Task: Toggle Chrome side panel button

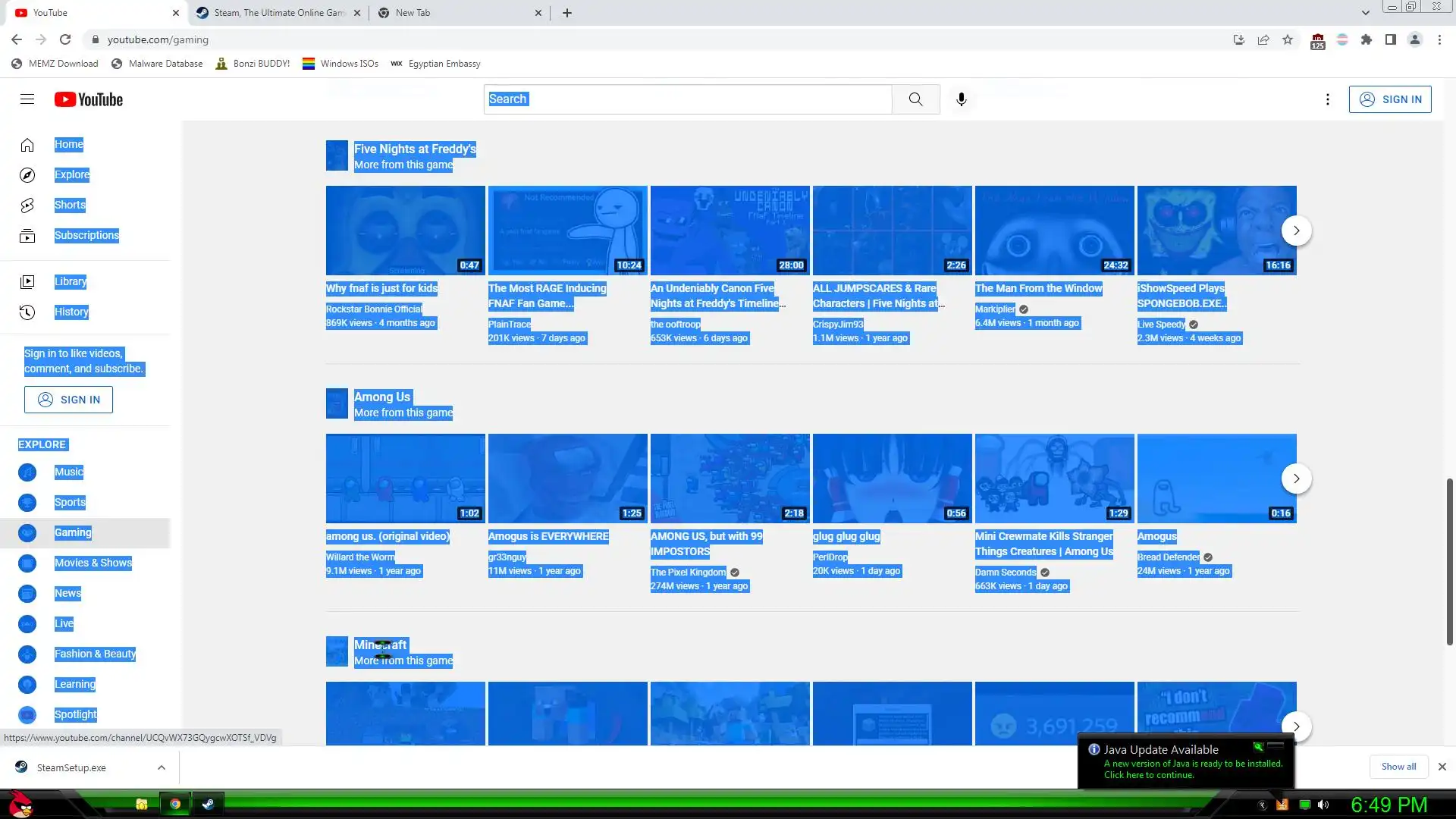Action: coord(1390,39)
